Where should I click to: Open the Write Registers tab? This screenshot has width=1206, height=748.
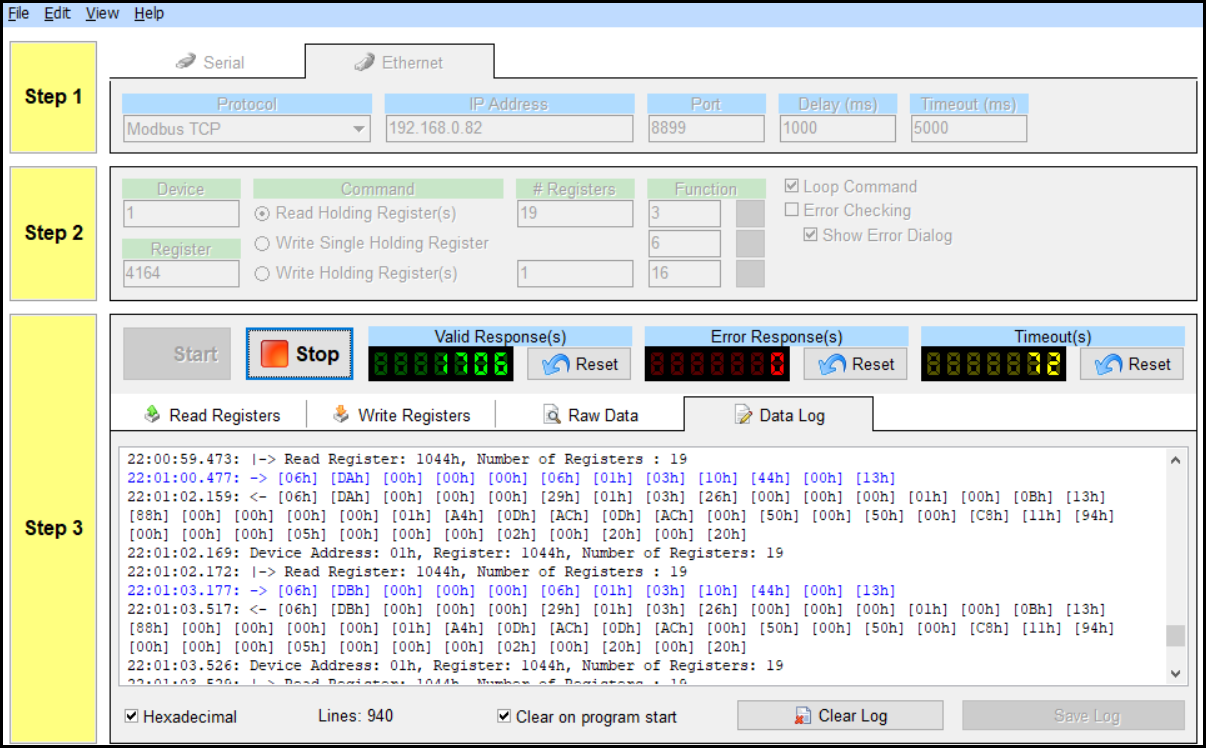(401, 415)
